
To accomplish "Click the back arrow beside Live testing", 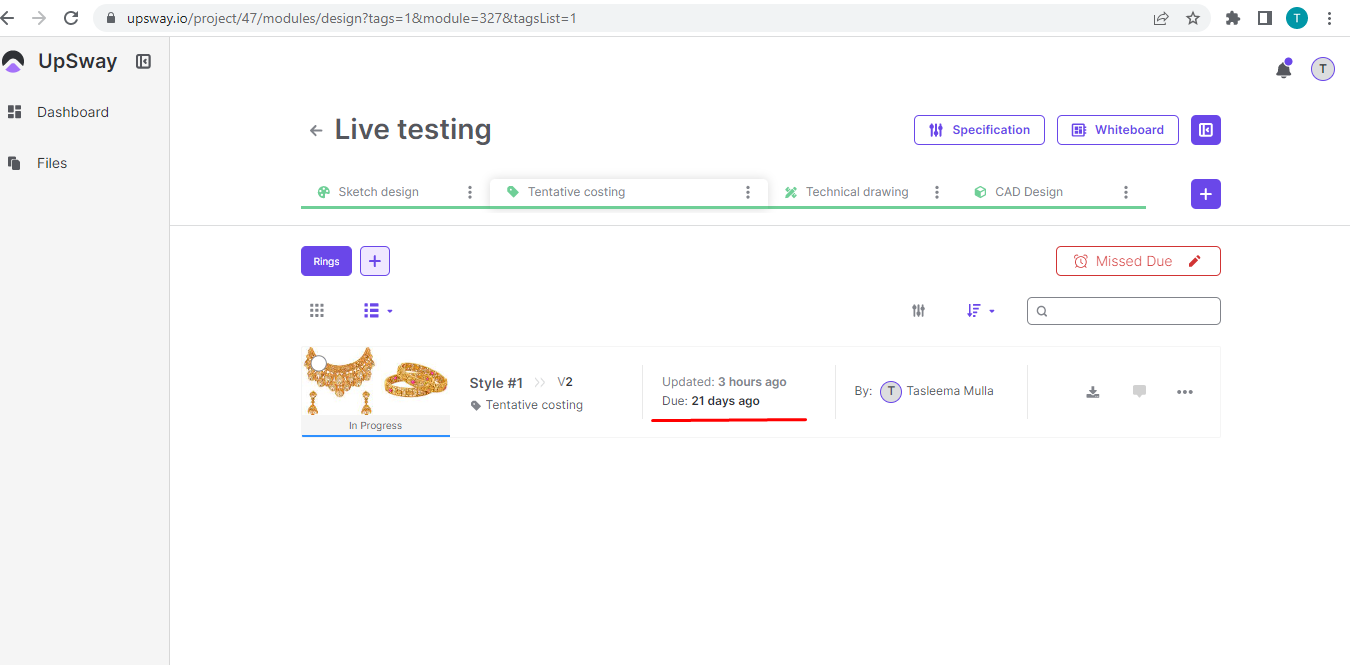I will point(316,130).
